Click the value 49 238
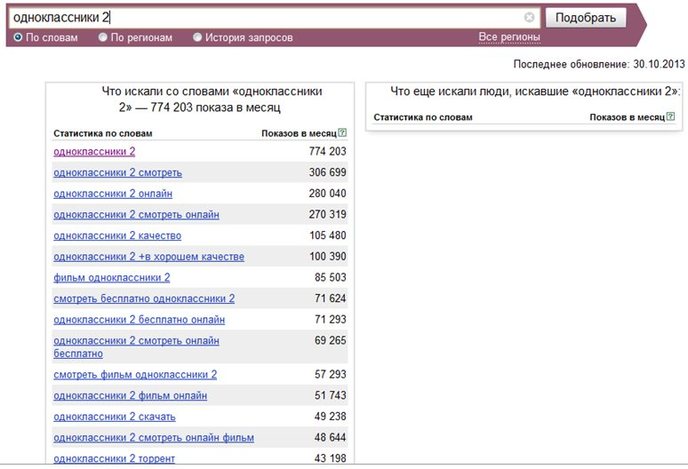Screen dimensions: 688x469 coord(330,417)
